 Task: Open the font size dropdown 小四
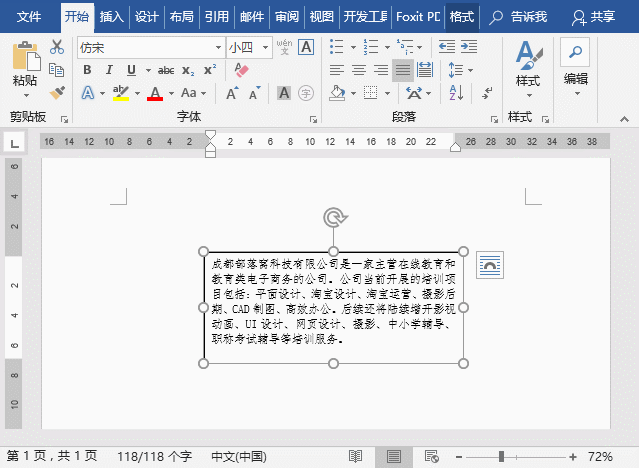(263, 47)
